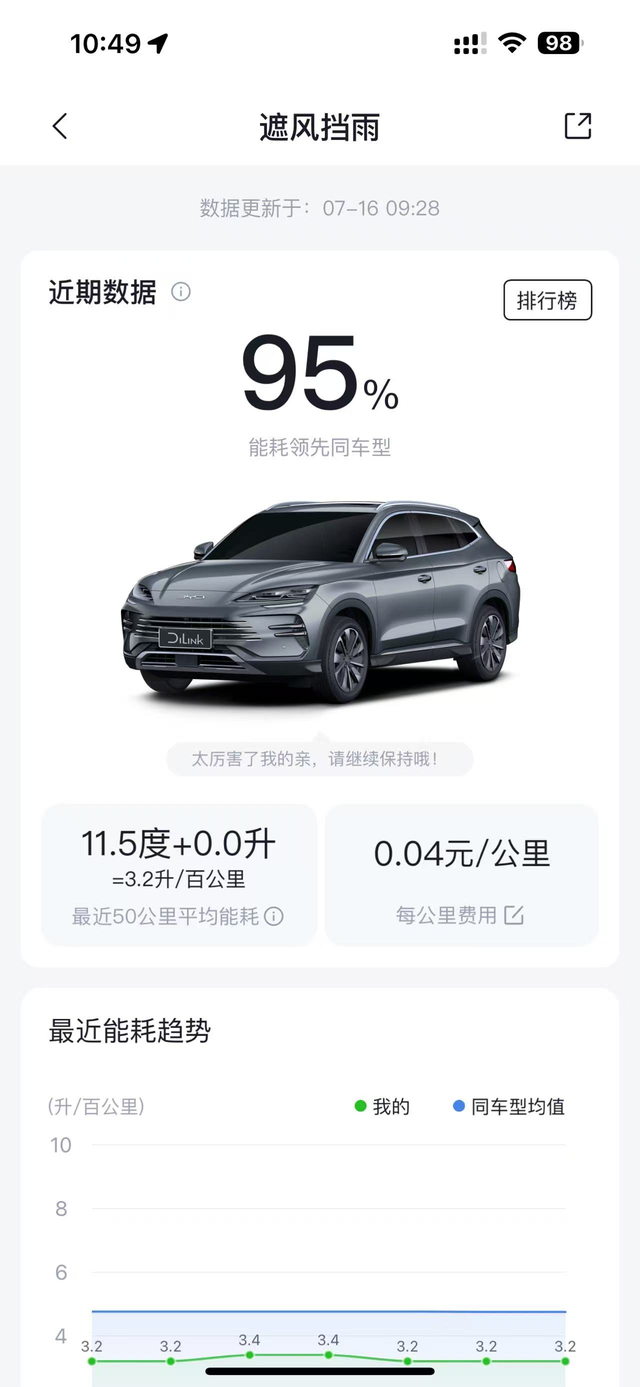The width and height of the screenshot is (640, 1387).
Task: Tap info icon beside 近期数据
Action: (181, 292)
